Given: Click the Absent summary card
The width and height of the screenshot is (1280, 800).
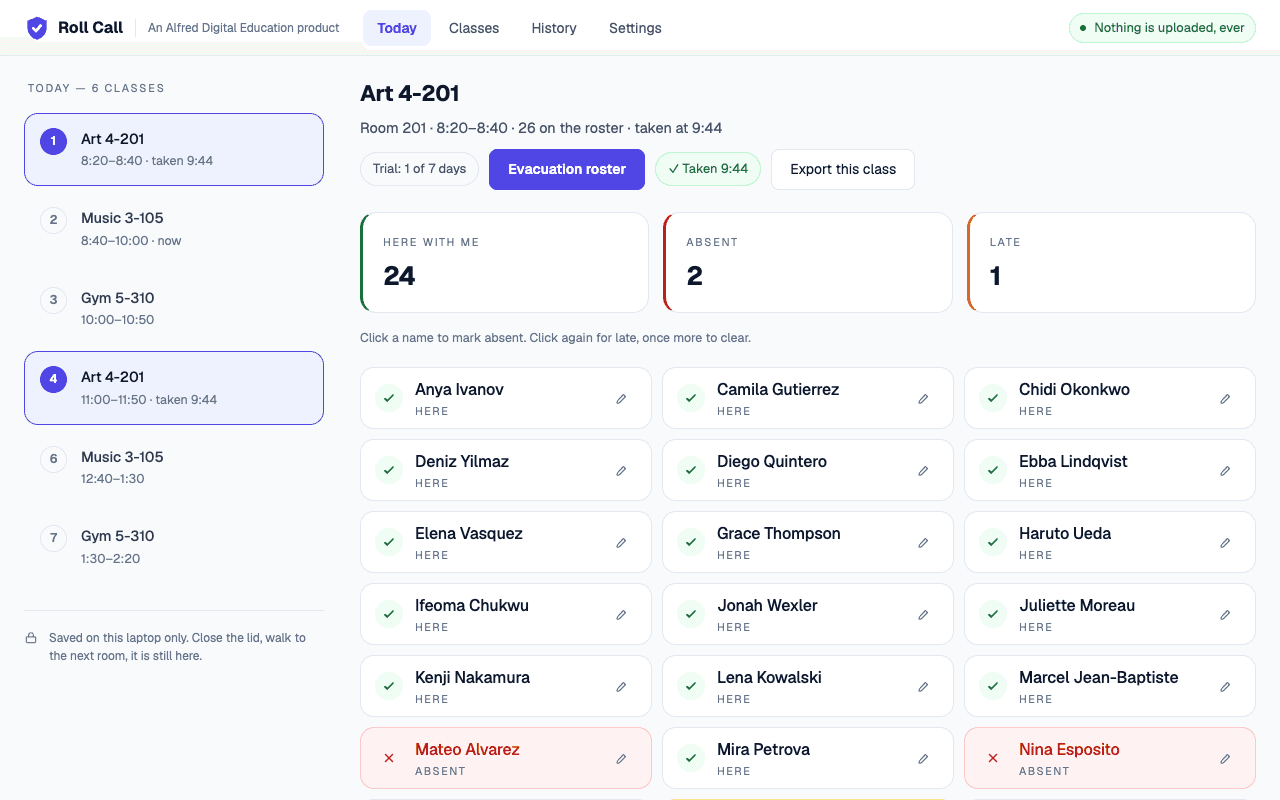Looking at the screenshot, I should coord(808,262).
